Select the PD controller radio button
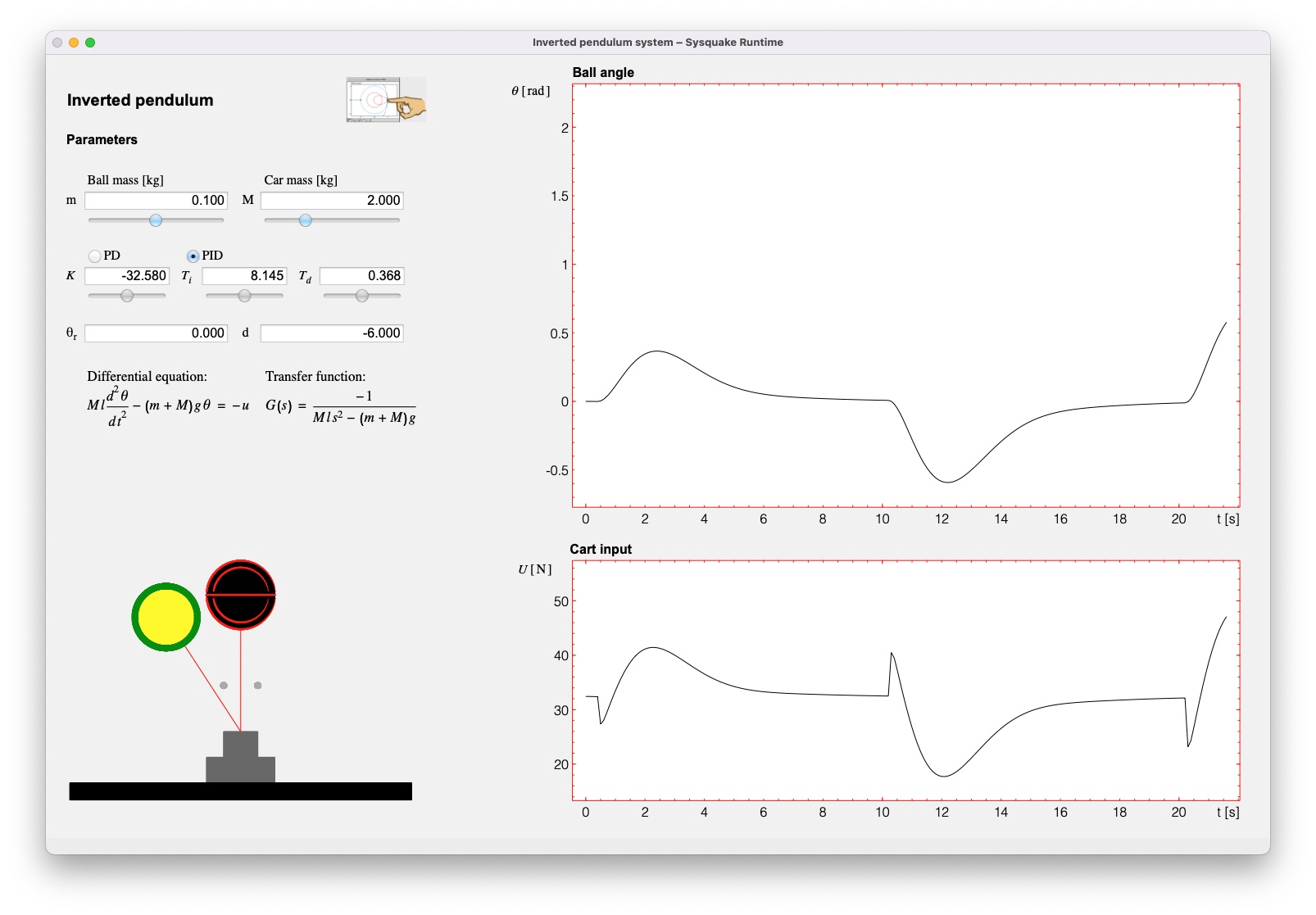The width and height of the screenshot is (1316, 915). coord(95,256)
